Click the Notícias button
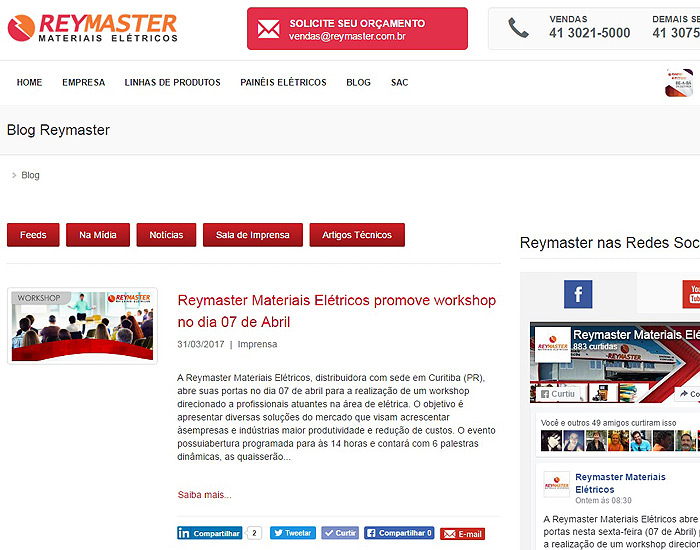This screenshot has height=550, width=700. [166, 235]
